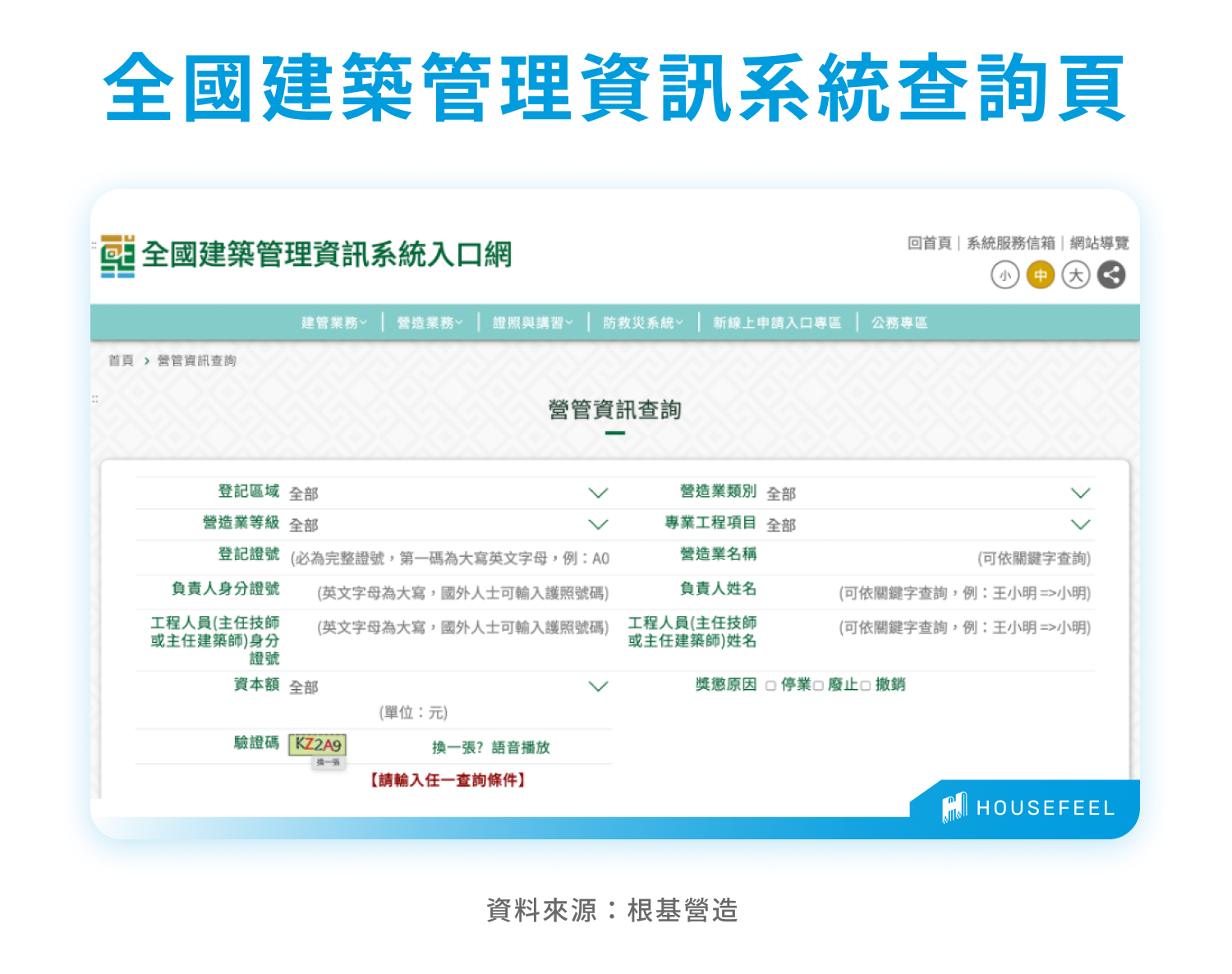The height and width of the screenshot is (974, 1232).
Task: Check the 停業 checkbox
Action: tap(771, 686)
